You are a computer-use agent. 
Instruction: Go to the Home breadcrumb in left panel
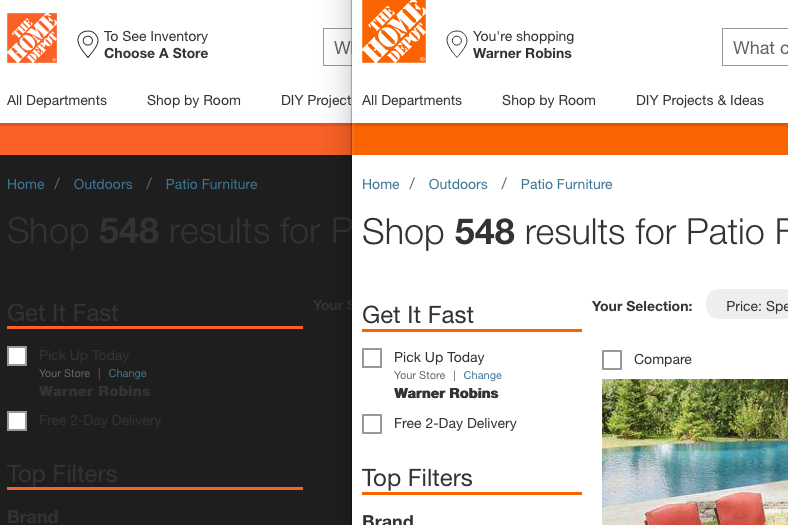[26, 184]
